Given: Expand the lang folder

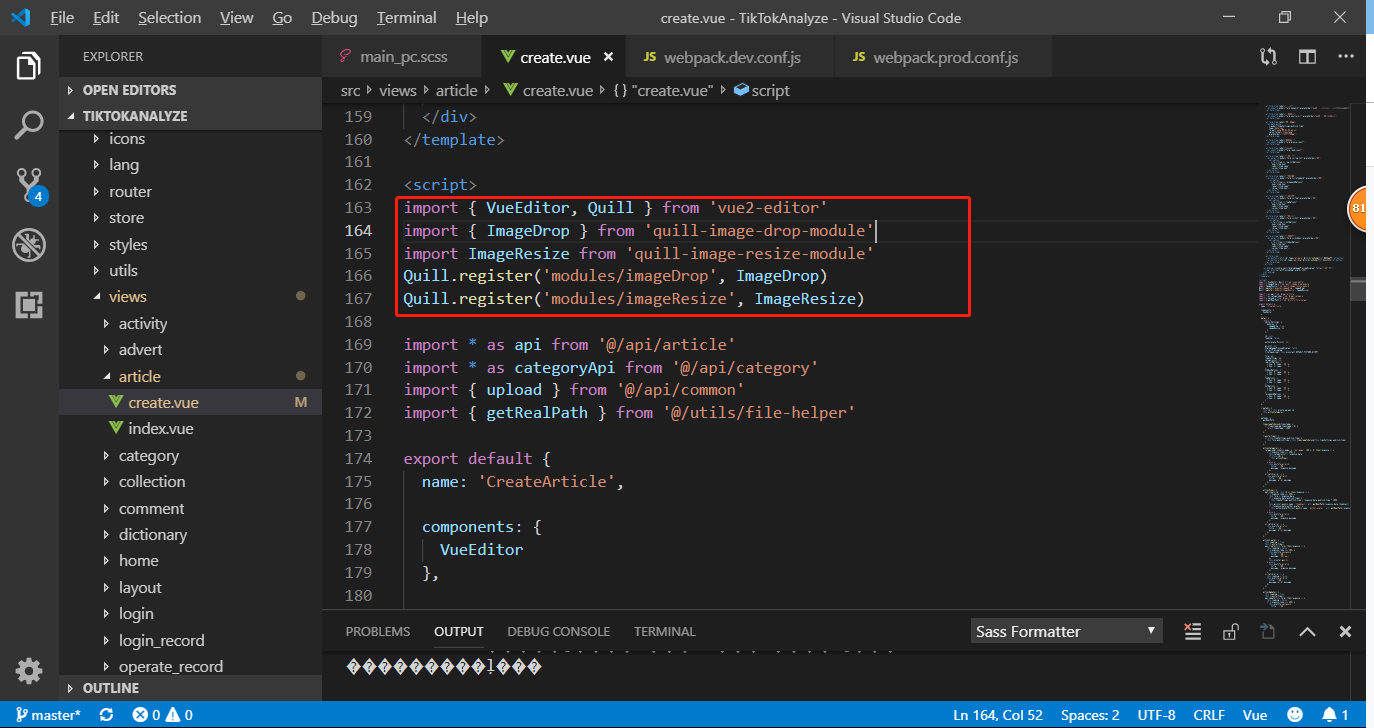Looking at the screenshot, I should [190, 165].
